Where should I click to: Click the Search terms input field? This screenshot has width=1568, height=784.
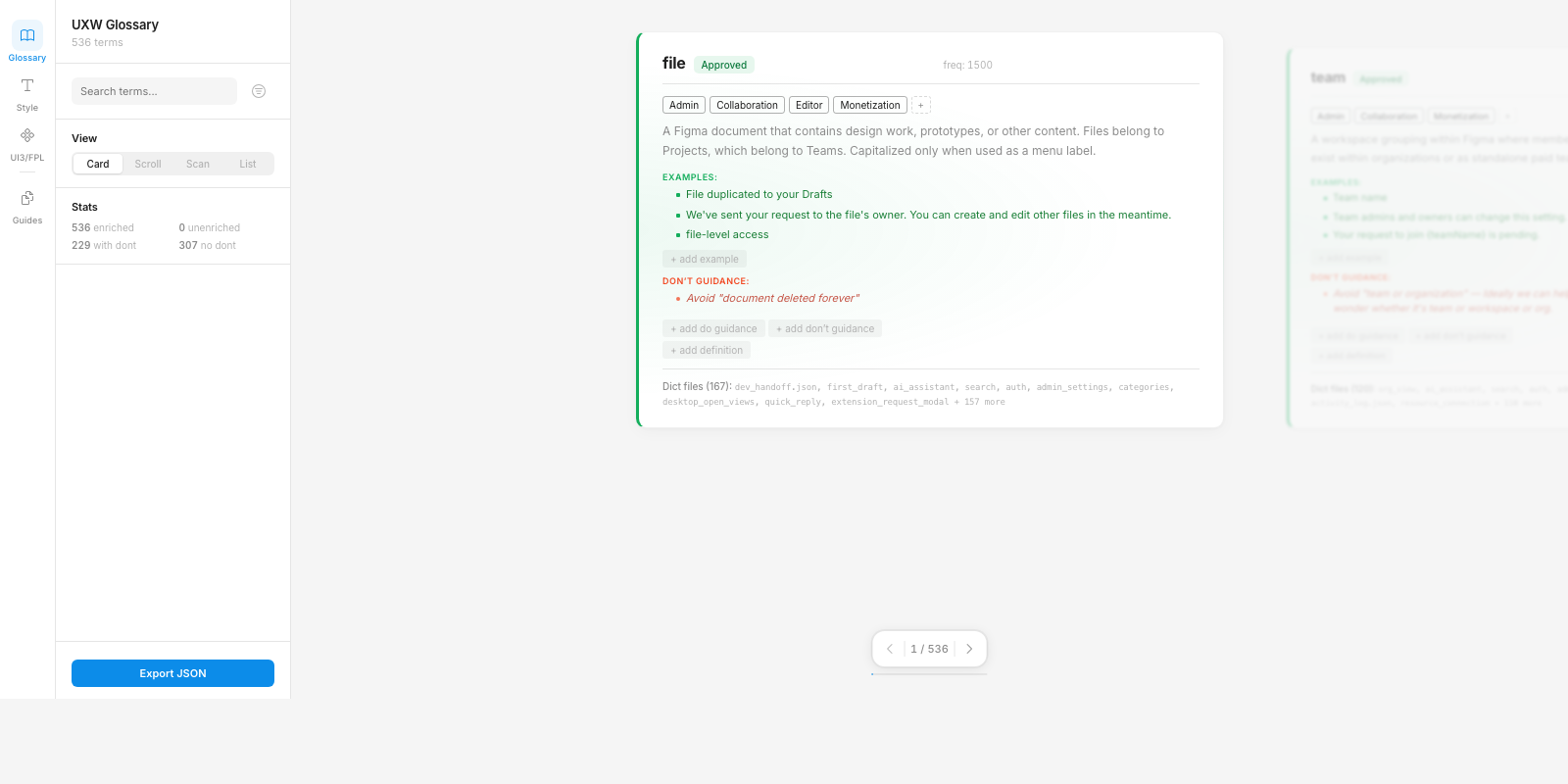(x=154, y=91)
